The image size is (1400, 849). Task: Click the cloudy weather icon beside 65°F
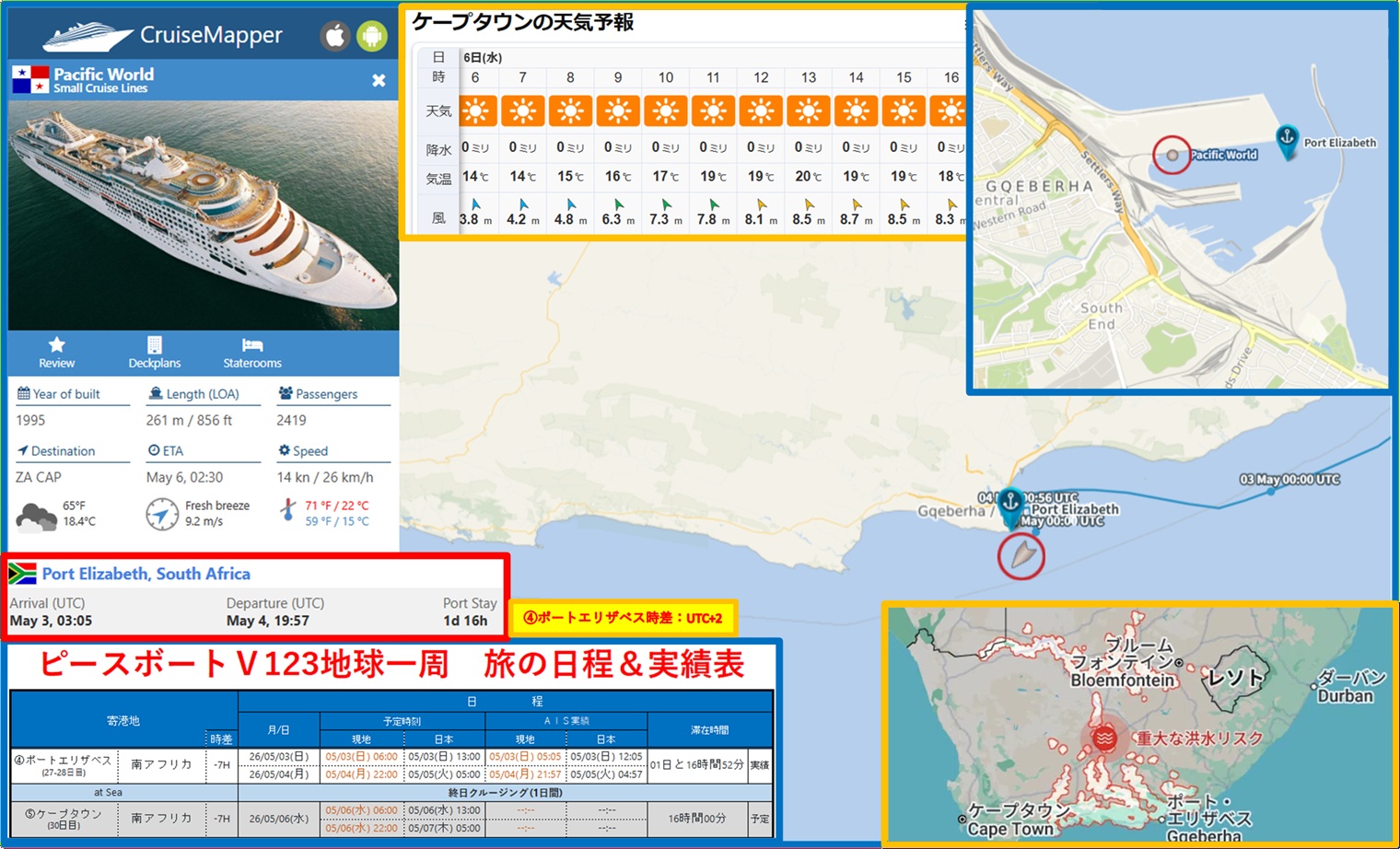(37, 517)
